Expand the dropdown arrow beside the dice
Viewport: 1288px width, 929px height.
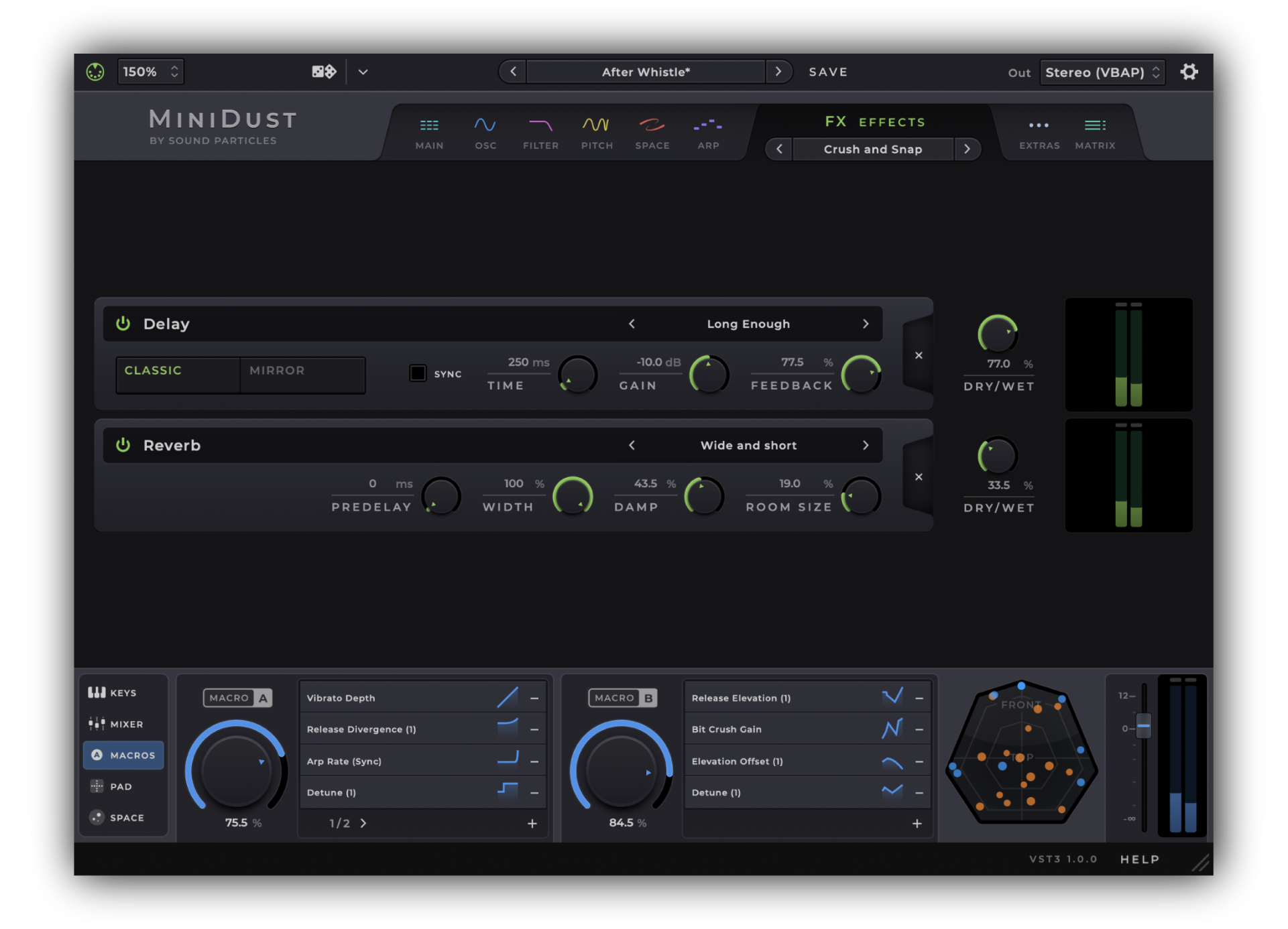363,72
